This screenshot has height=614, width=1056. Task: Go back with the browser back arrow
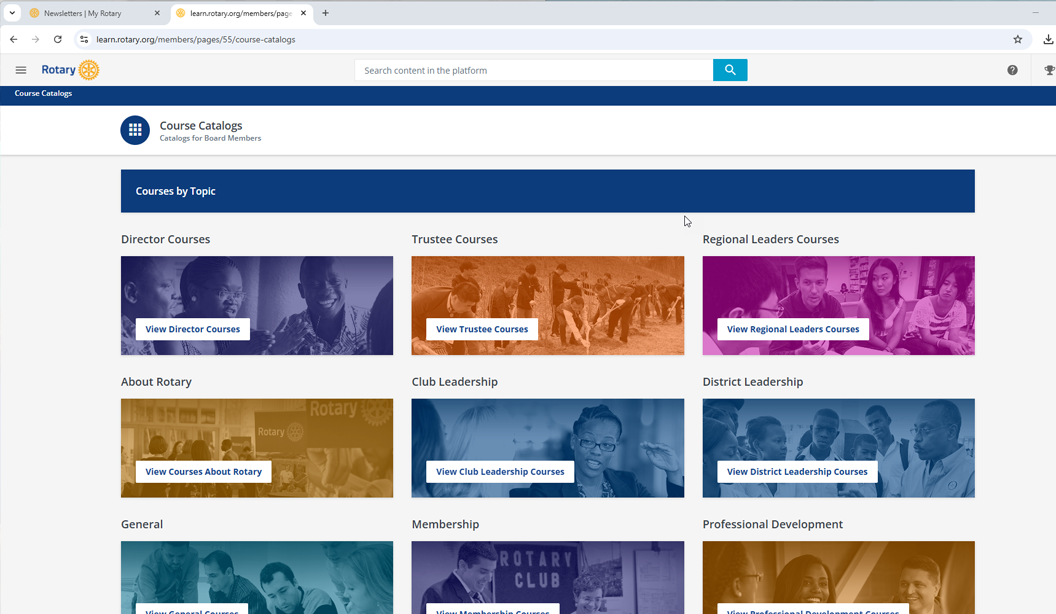pyautogui.click(x=13, y=40)
